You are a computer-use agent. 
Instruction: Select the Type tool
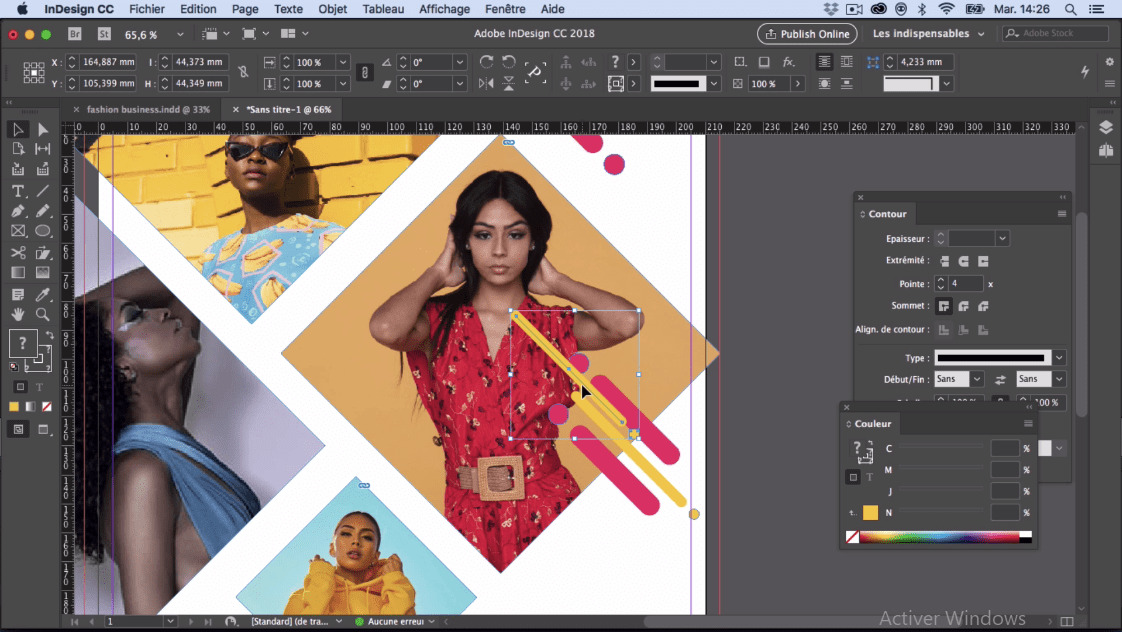pos(17,190)
